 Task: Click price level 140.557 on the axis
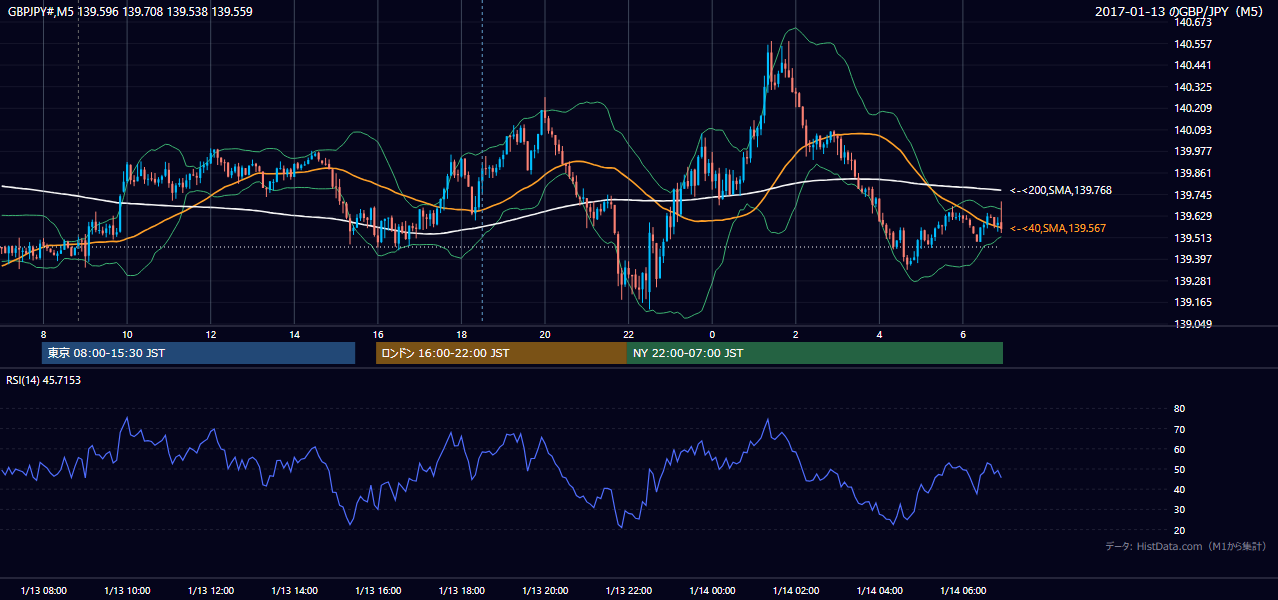point(1193,44)
